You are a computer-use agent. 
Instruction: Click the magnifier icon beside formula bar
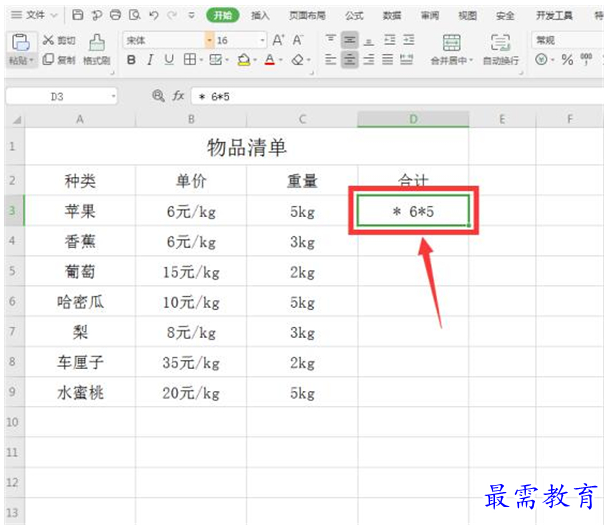pos(158,95)
